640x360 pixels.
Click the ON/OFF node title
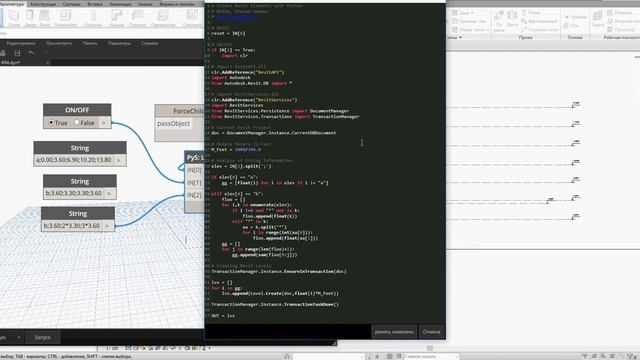click(77, 110)
